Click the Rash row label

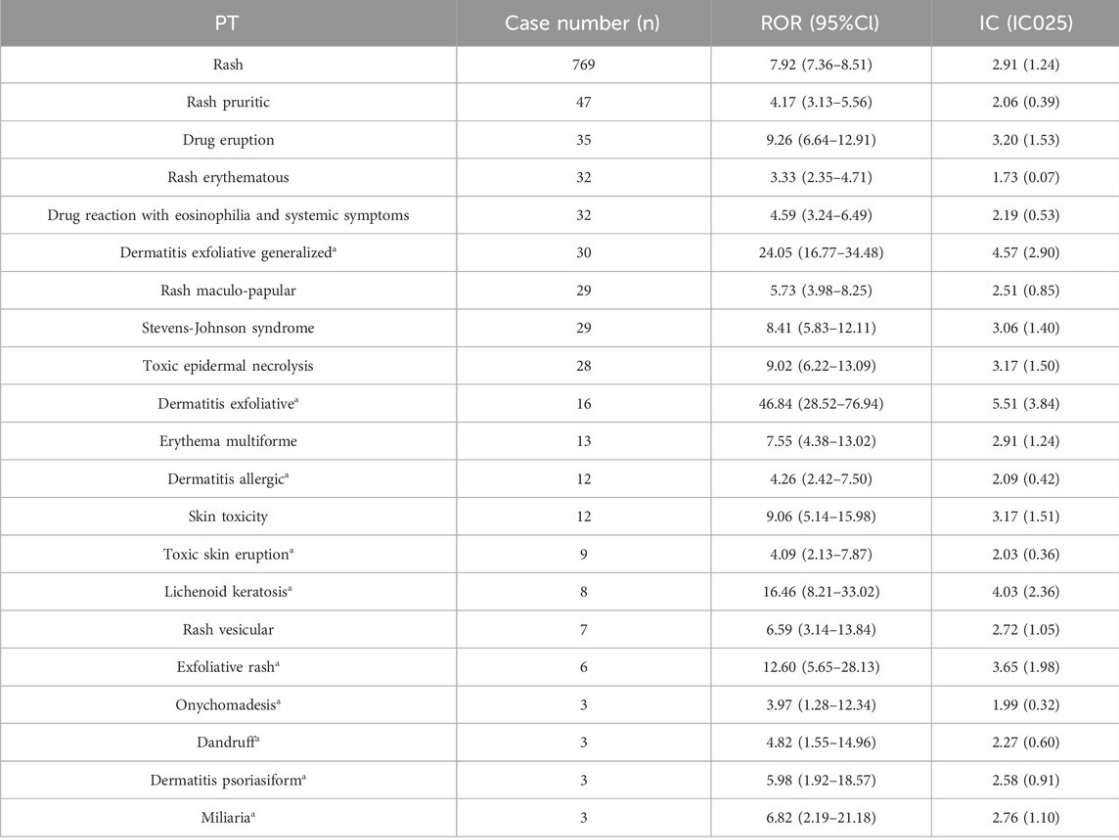click(228, 65)
